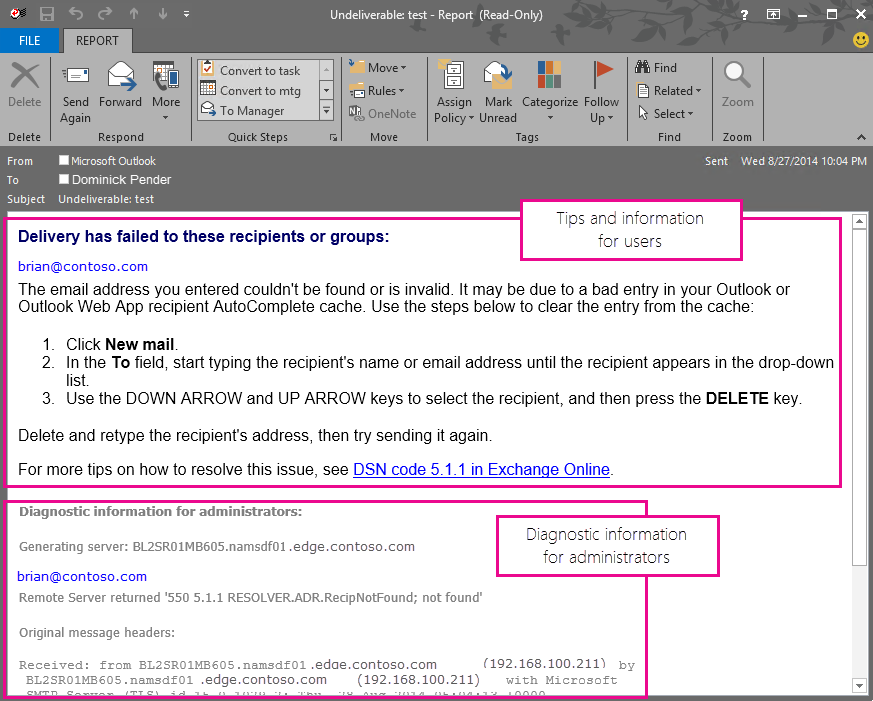Viewport: 873px width, 701px height.
Task: Click the Follow Up flag icon
Action: (x=602, y=75)
